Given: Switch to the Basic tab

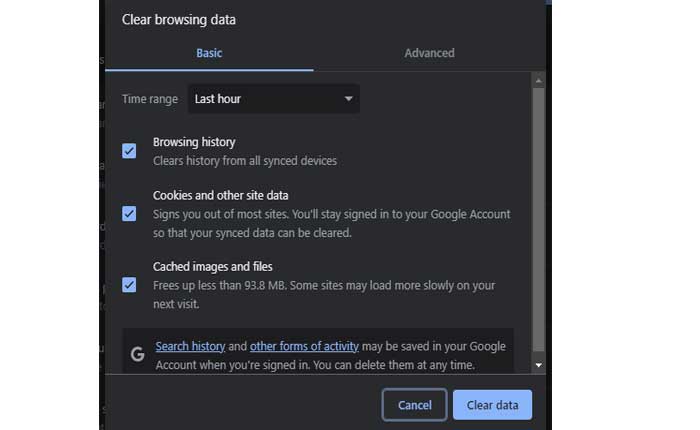Looking at the screenshot, I should tap(209, 53).
